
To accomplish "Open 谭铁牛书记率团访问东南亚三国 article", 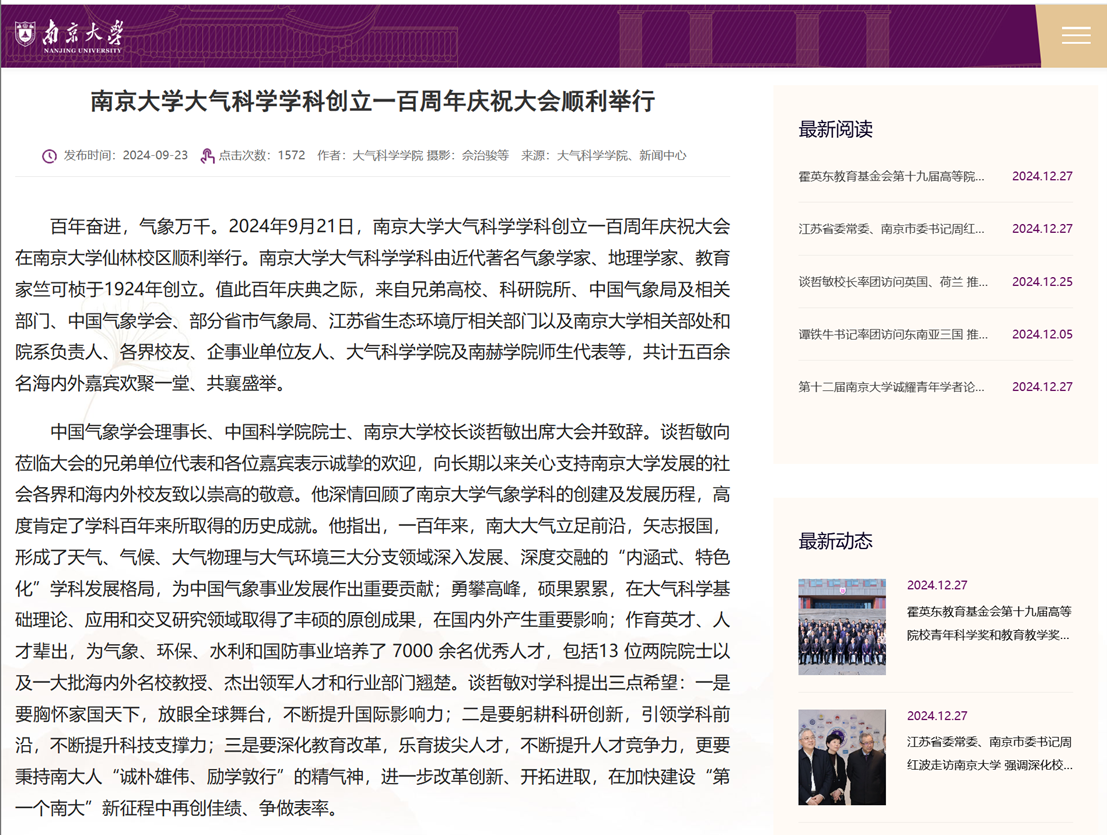I will tap(891, 334).
